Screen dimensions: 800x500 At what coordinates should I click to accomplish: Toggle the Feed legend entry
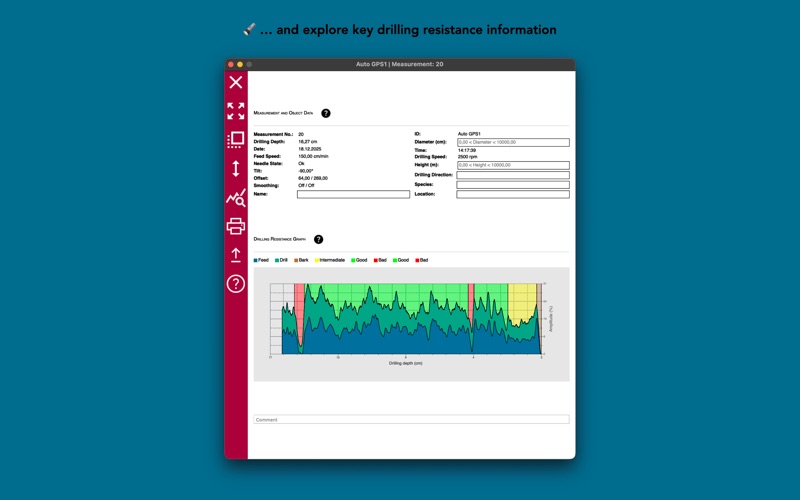click(261, 260)
